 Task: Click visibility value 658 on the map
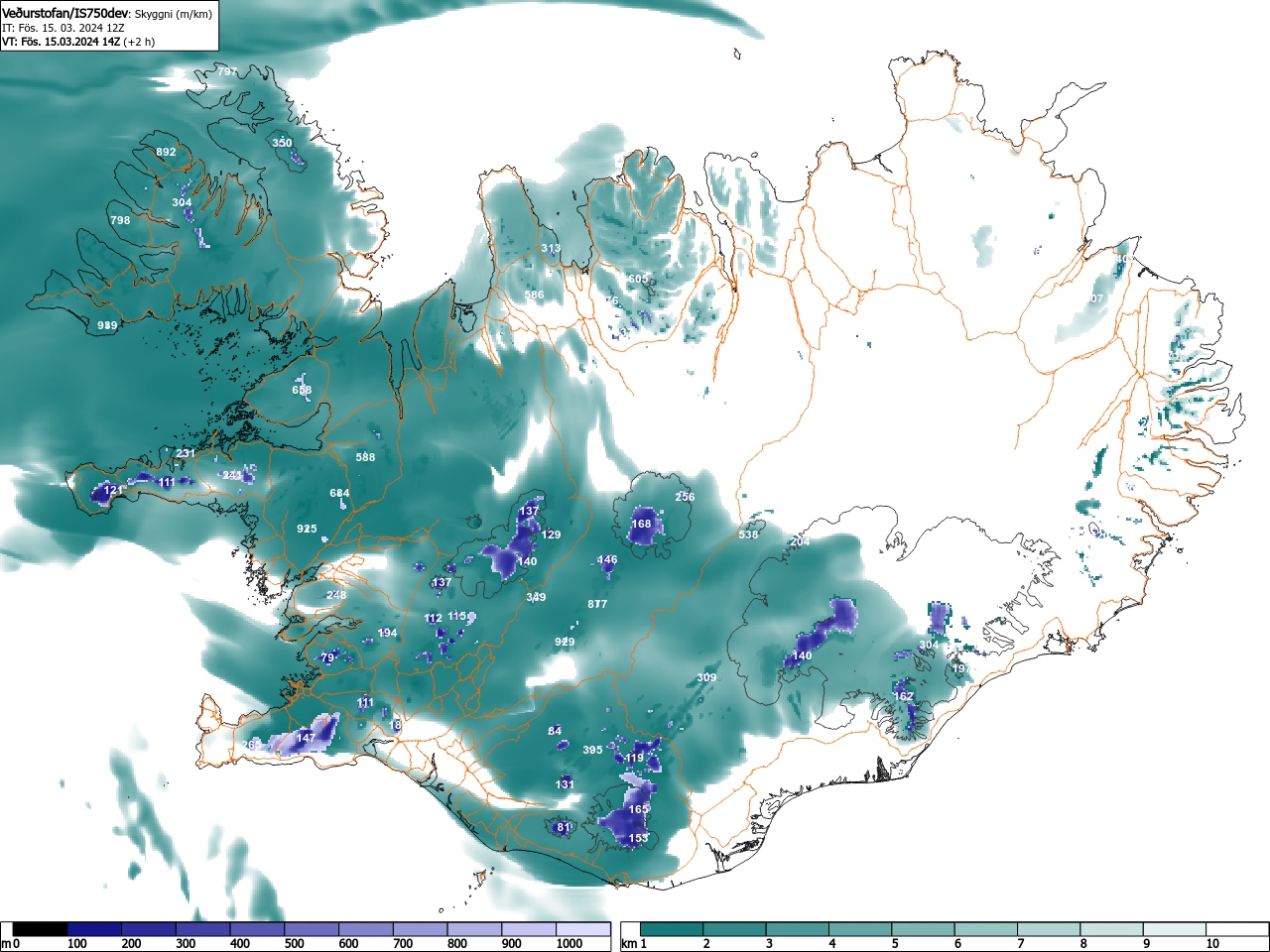click(x=302, y=390)
